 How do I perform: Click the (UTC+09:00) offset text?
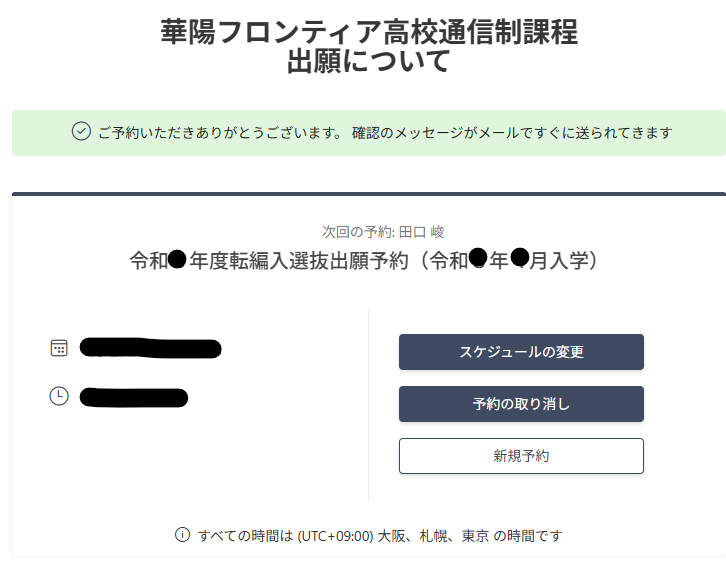(x=337, y=535)
